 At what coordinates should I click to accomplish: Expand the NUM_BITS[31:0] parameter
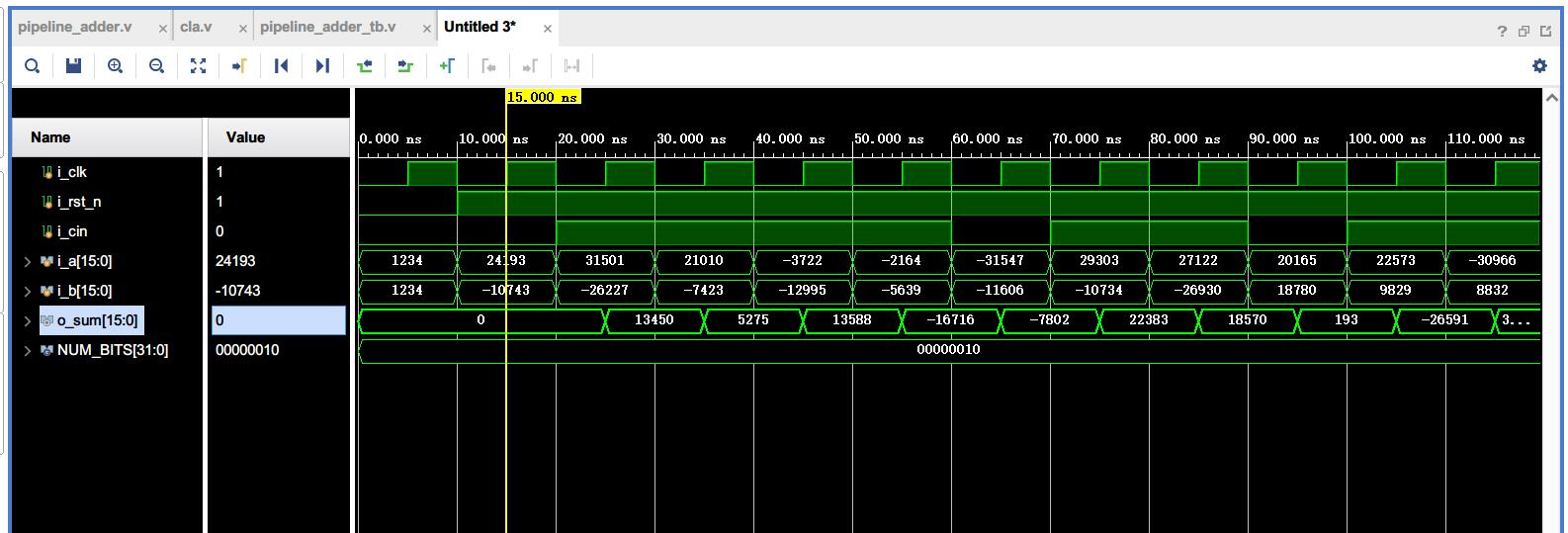pos(27,351)
